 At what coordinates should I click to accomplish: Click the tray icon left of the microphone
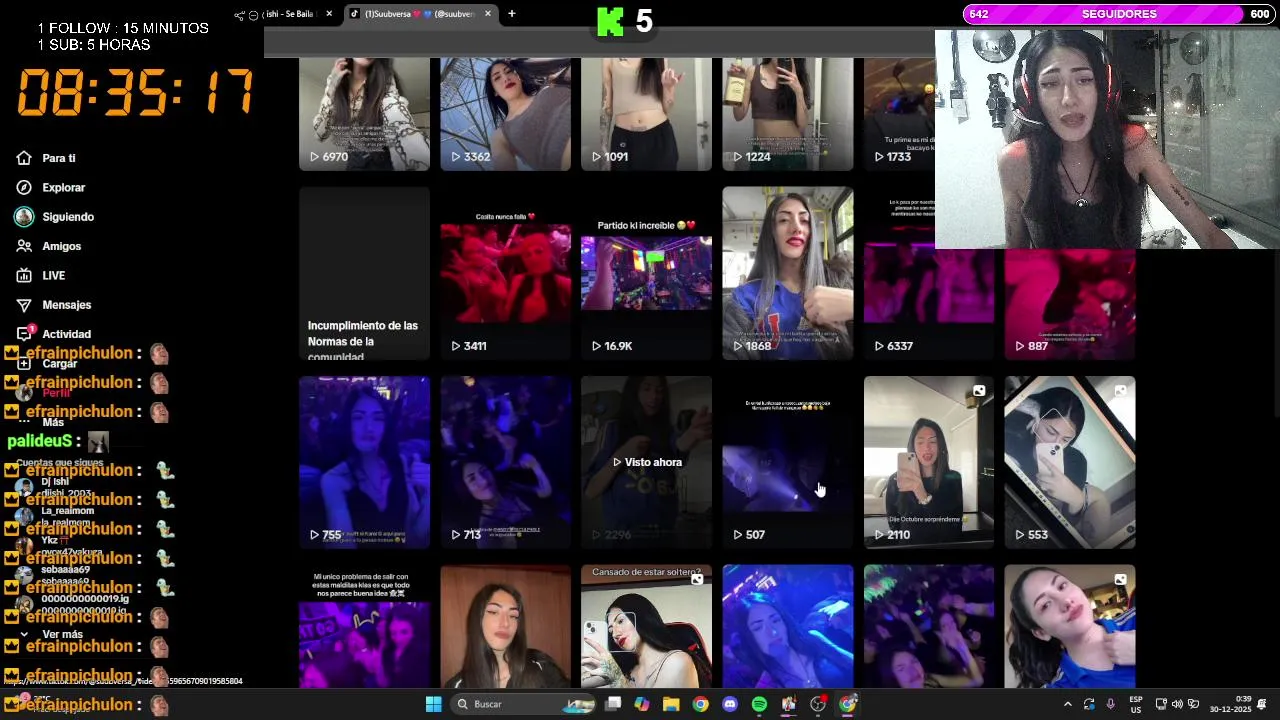pos(1089,704)
